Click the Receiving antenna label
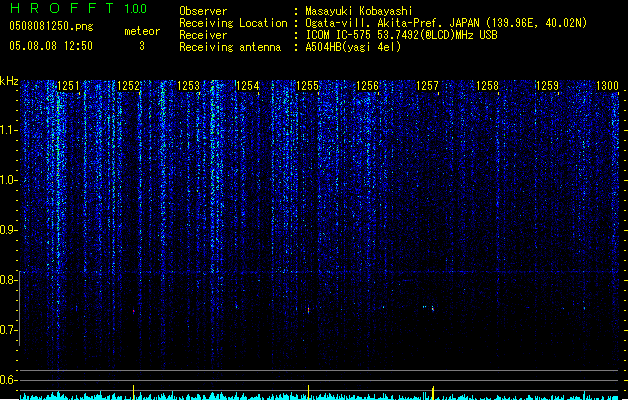This screenshot has width=629, height=400. 230,47
